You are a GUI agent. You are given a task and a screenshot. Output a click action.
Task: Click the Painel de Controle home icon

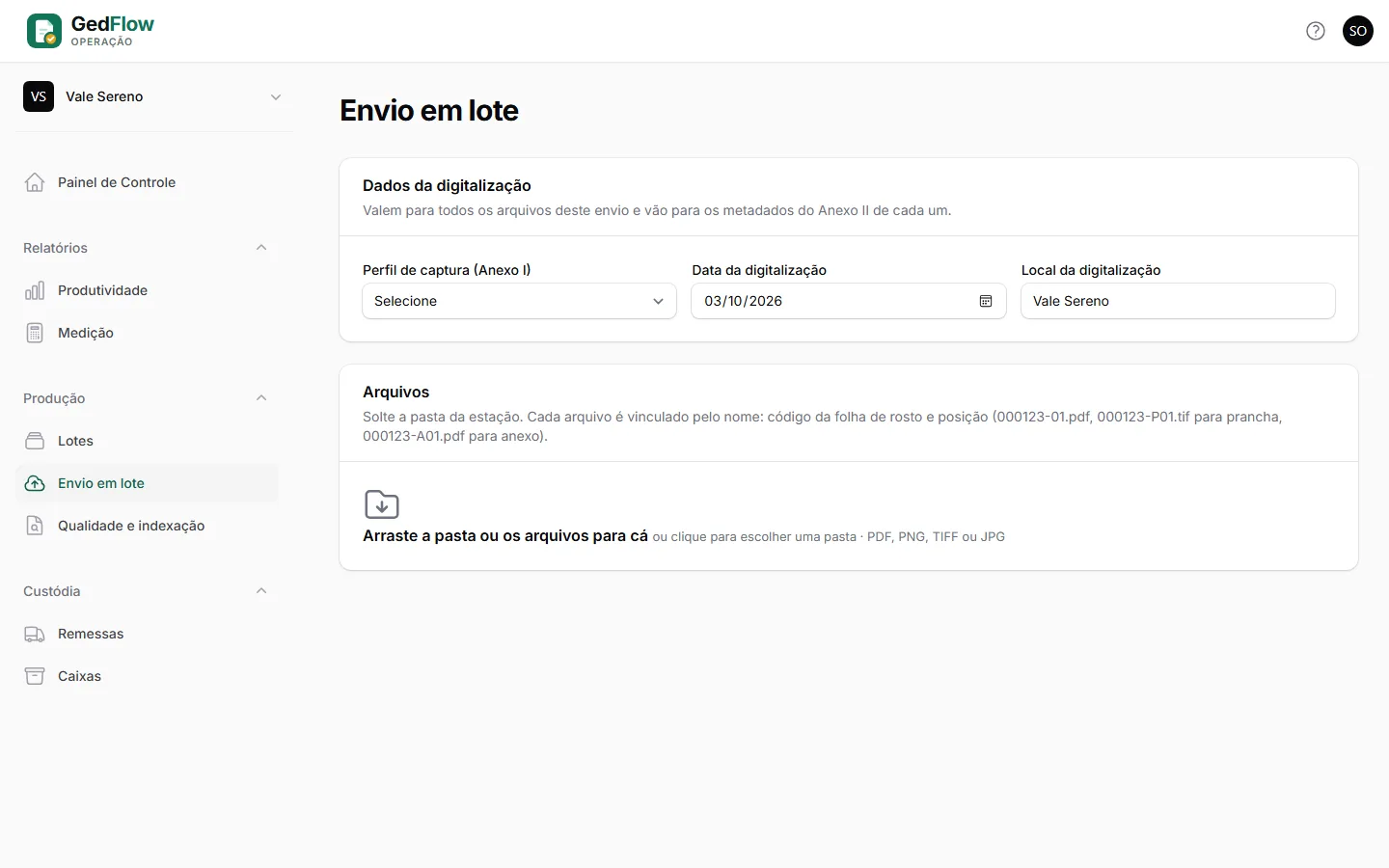point(35,182)
